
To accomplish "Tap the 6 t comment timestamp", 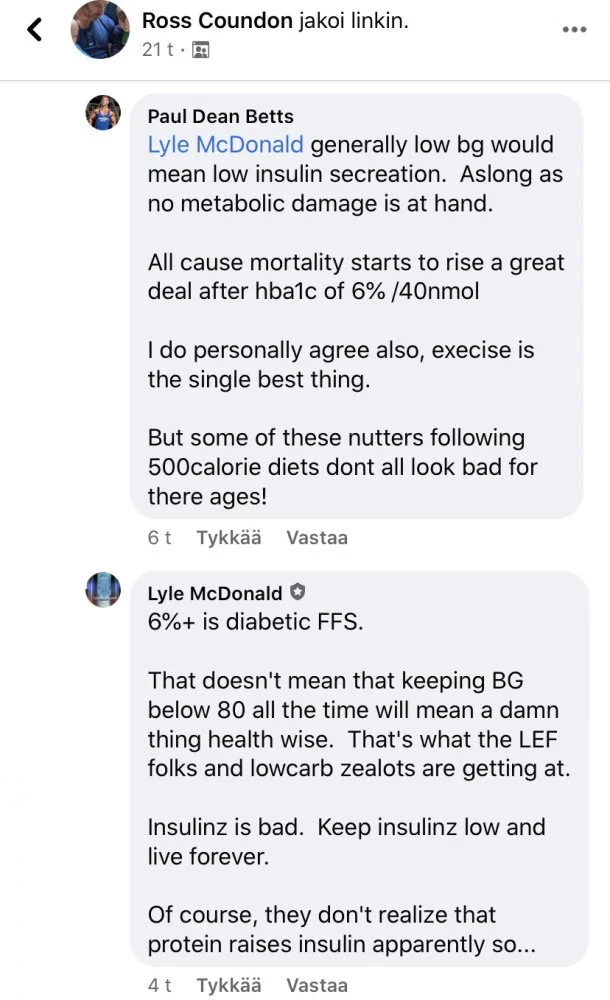I will point(159,537).
